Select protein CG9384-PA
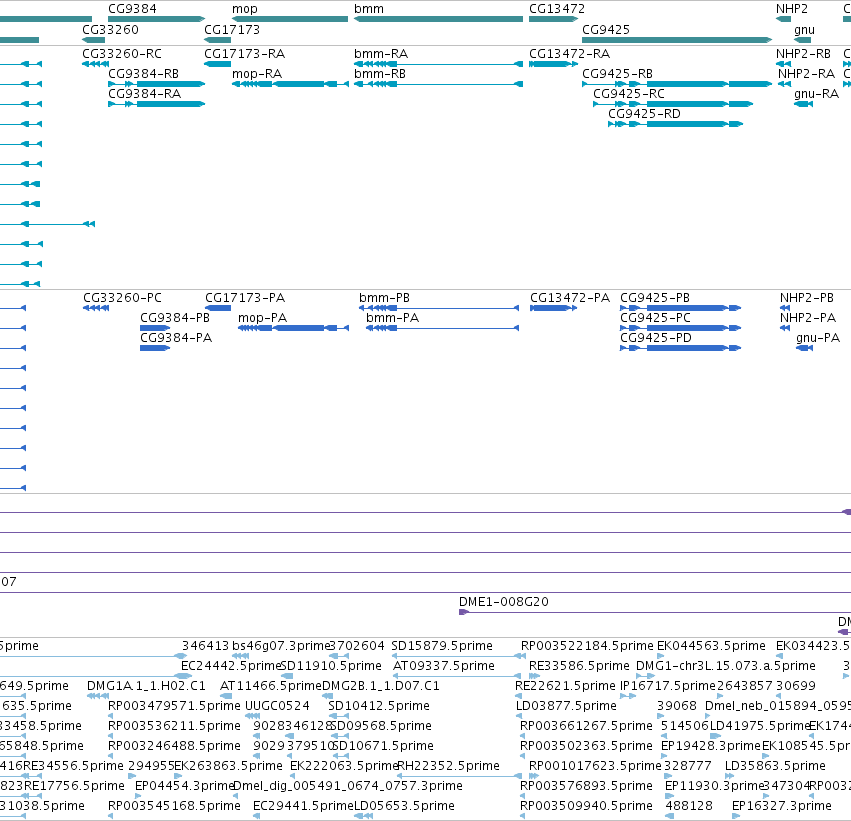 tap(155, 348)
